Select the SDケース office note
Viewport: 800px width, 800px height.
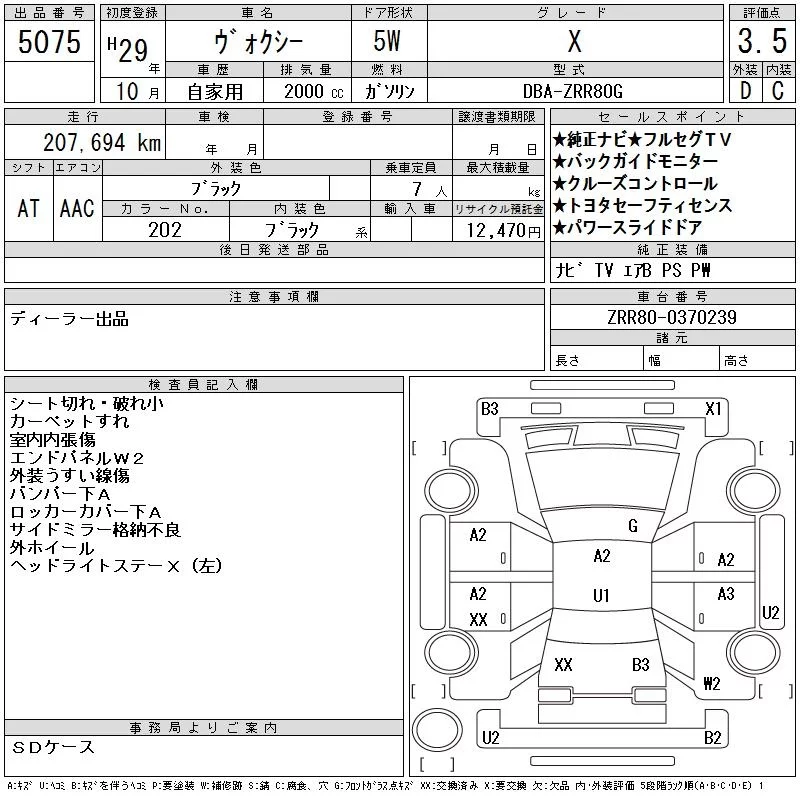tap(53, 747)
